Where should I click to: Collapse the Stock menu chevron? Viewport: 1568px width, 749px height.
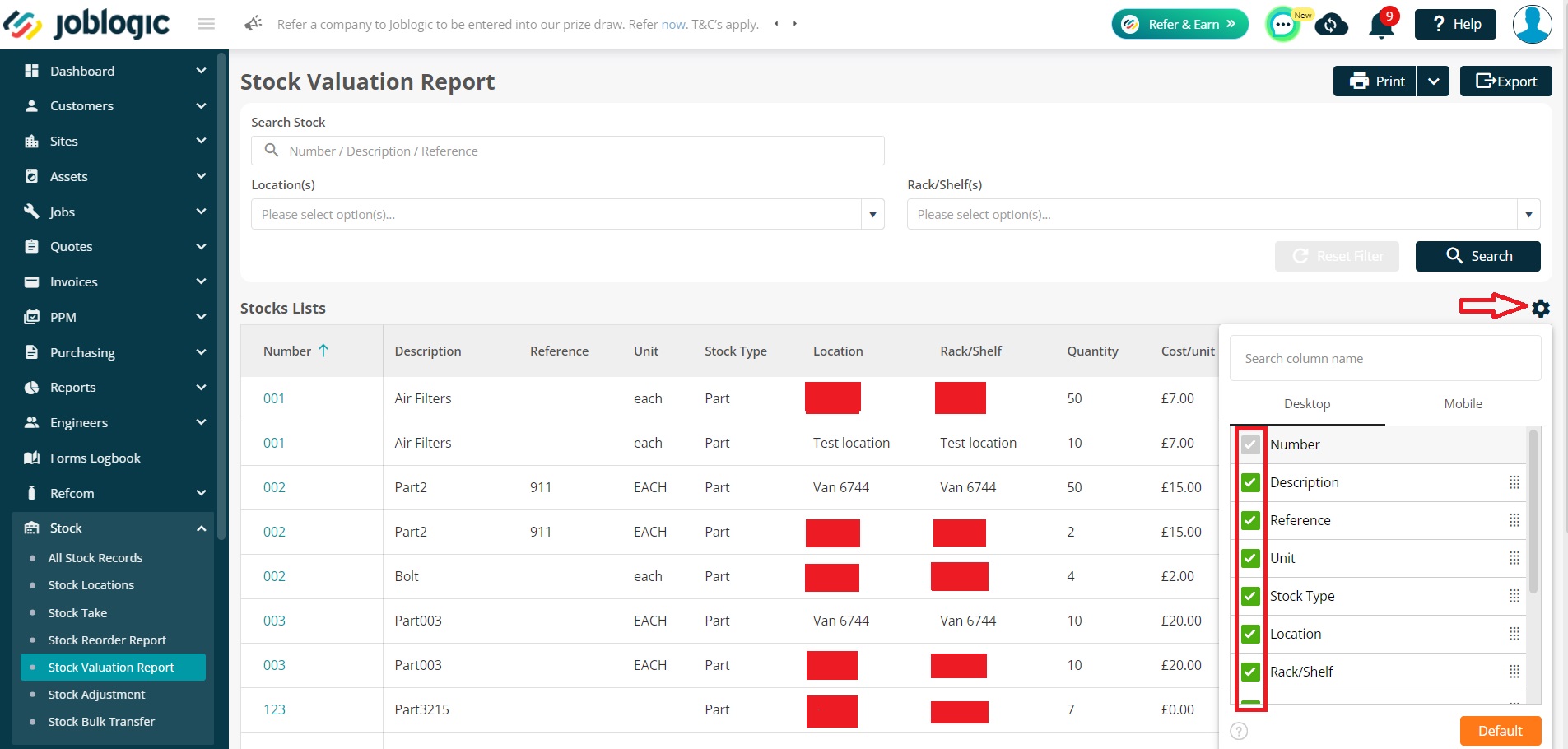(x=201, y=528)
